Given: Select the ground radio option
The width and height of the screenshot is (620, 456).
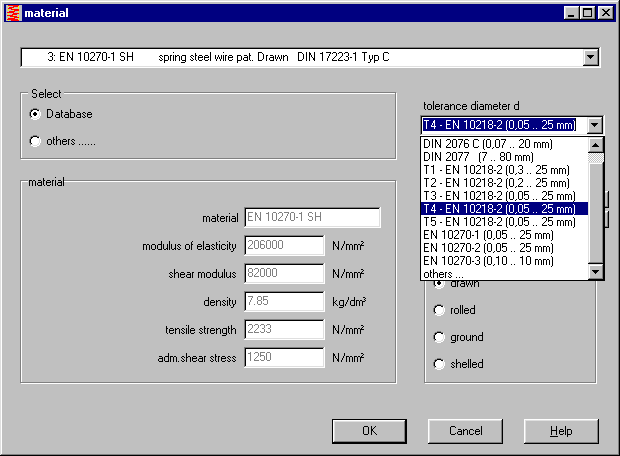Looking at the screenshot, I should 438,337.
